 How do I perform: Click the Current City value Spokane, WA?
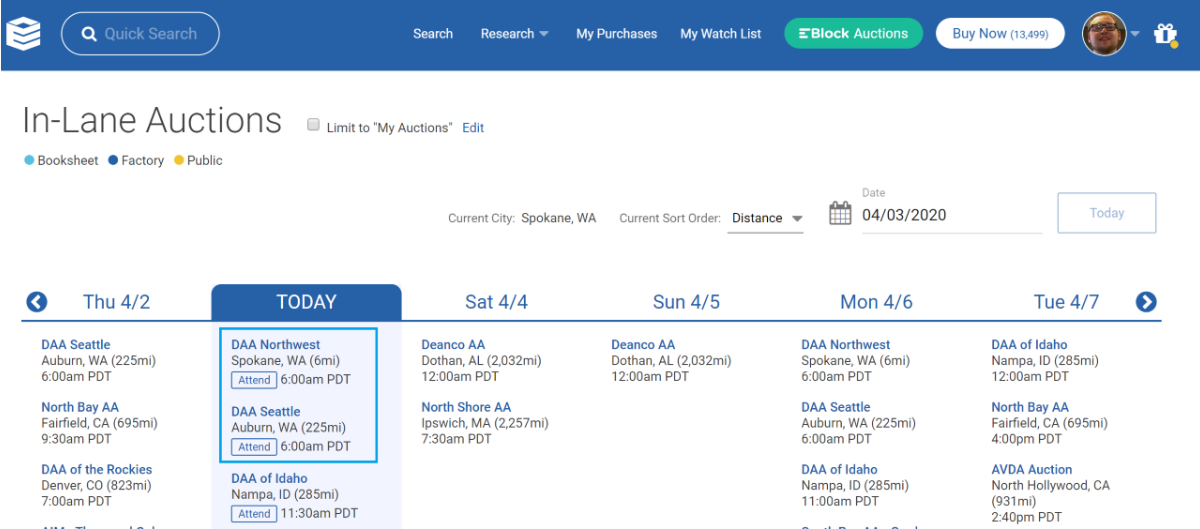(558, 218)
